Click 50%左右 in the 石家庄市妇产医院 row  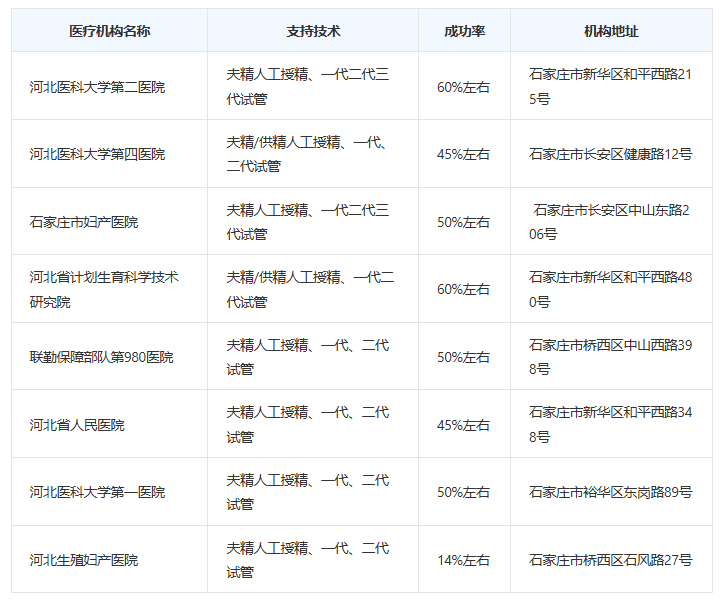(463, 222)
